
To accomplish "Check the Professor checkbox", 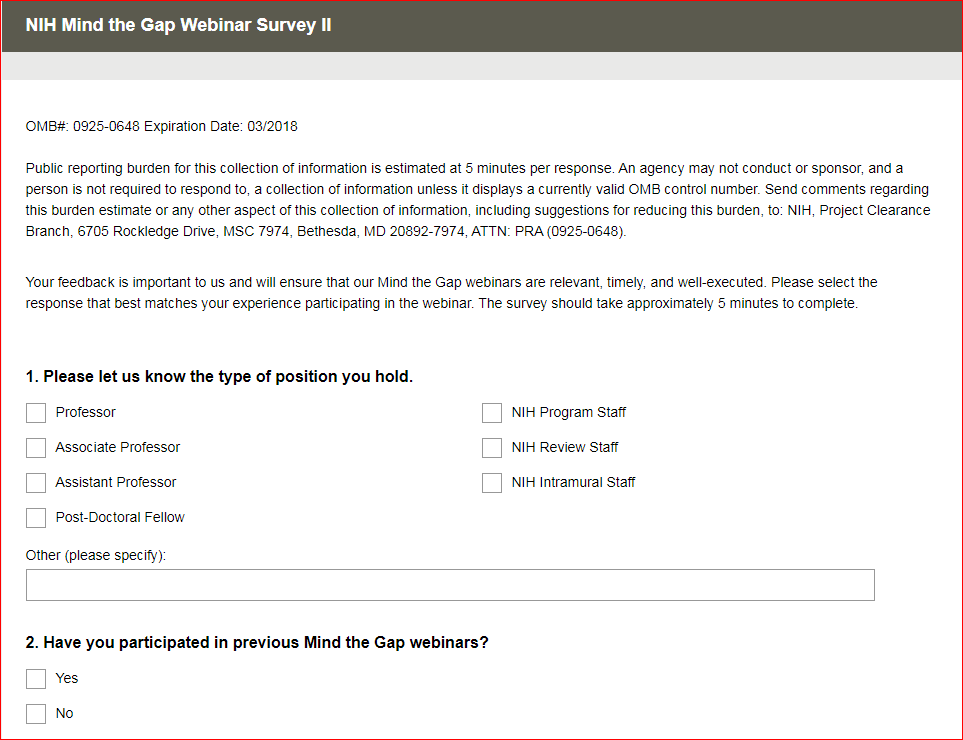I will (x=36, y=413).
